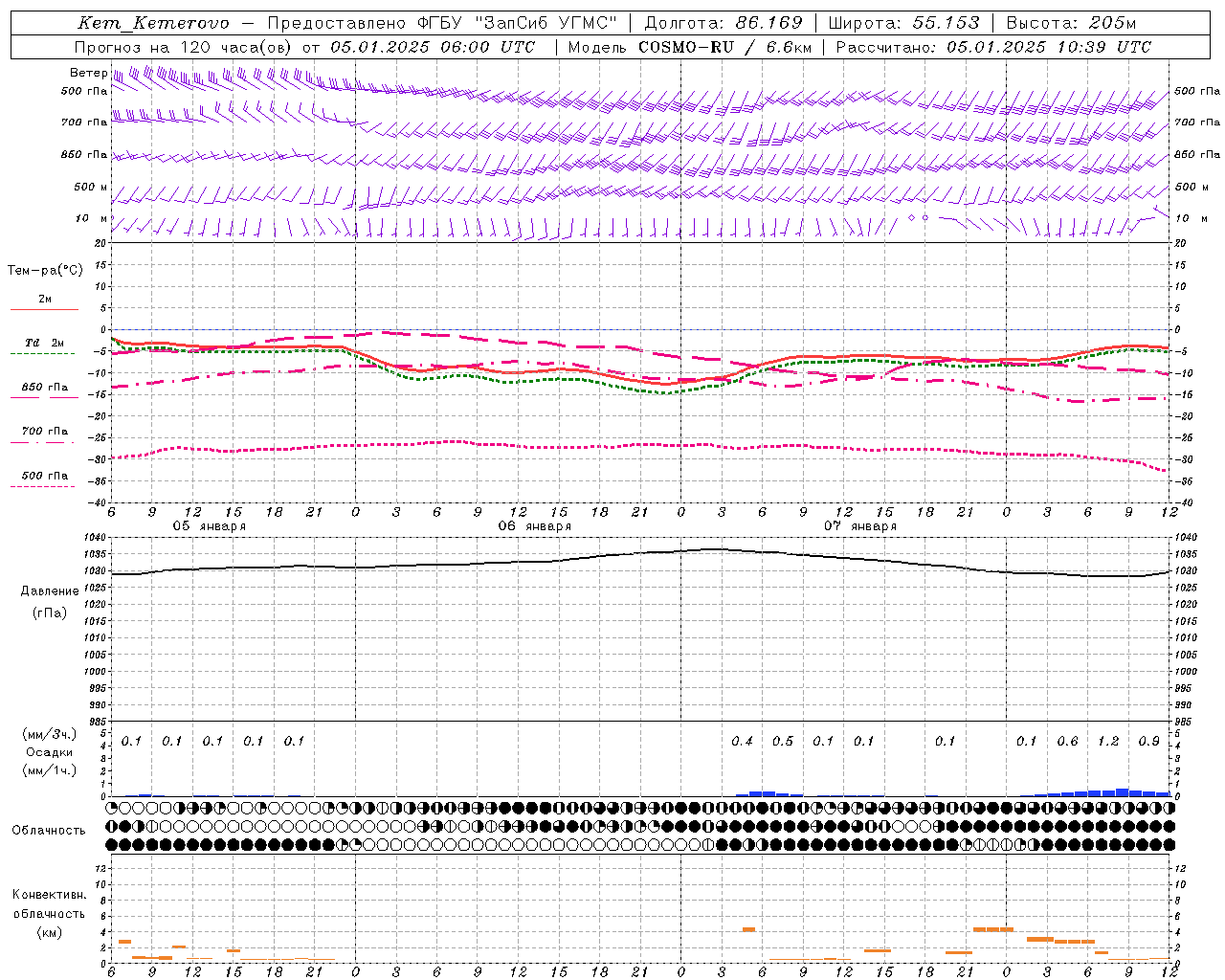Viewport: 1225px width, 980px height.
Task: Click the (мм/3ч.) precipitation unit label
Action: coord(49,734)
